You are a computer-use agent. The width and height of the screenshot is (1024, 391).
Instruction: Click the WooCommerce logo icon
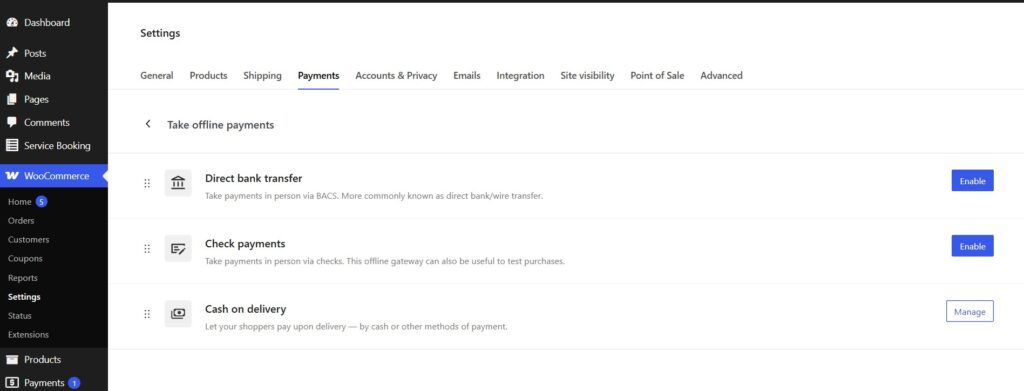[12, 176]
